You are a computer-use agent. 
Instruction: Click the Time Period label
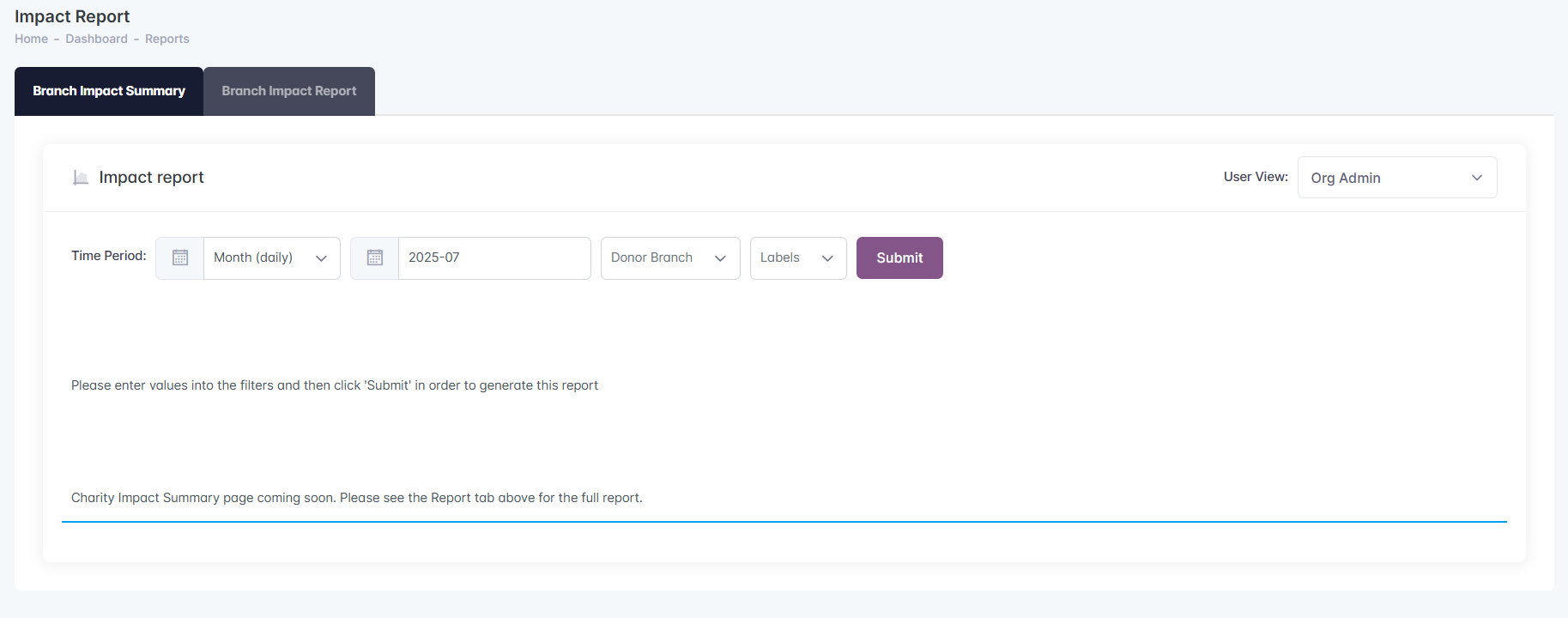point(108,256)
